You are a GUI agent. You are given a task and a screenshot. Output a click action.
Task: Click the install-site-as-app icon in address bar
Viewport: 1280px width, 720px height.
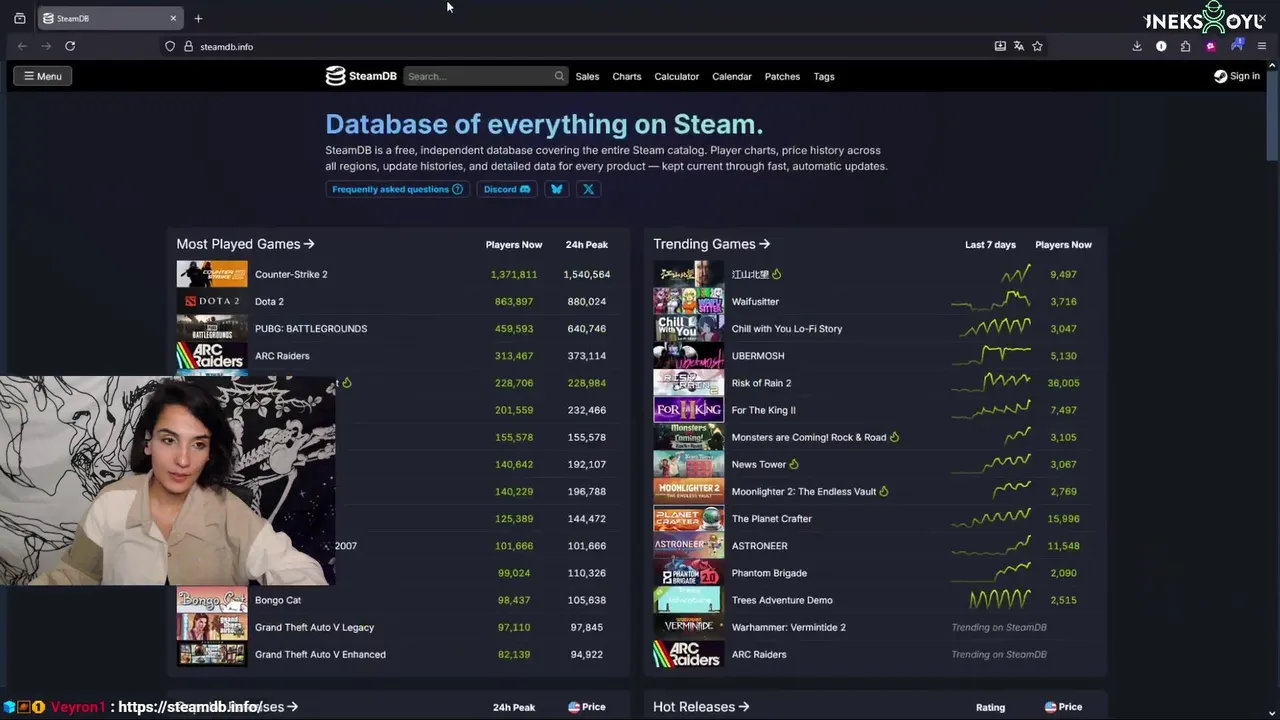coord(1000,46)
